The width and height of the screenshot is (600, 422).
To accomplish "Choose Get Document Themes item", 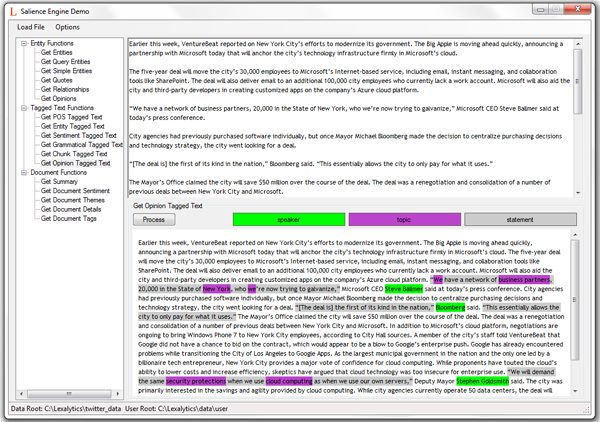I will pos(75,199).
